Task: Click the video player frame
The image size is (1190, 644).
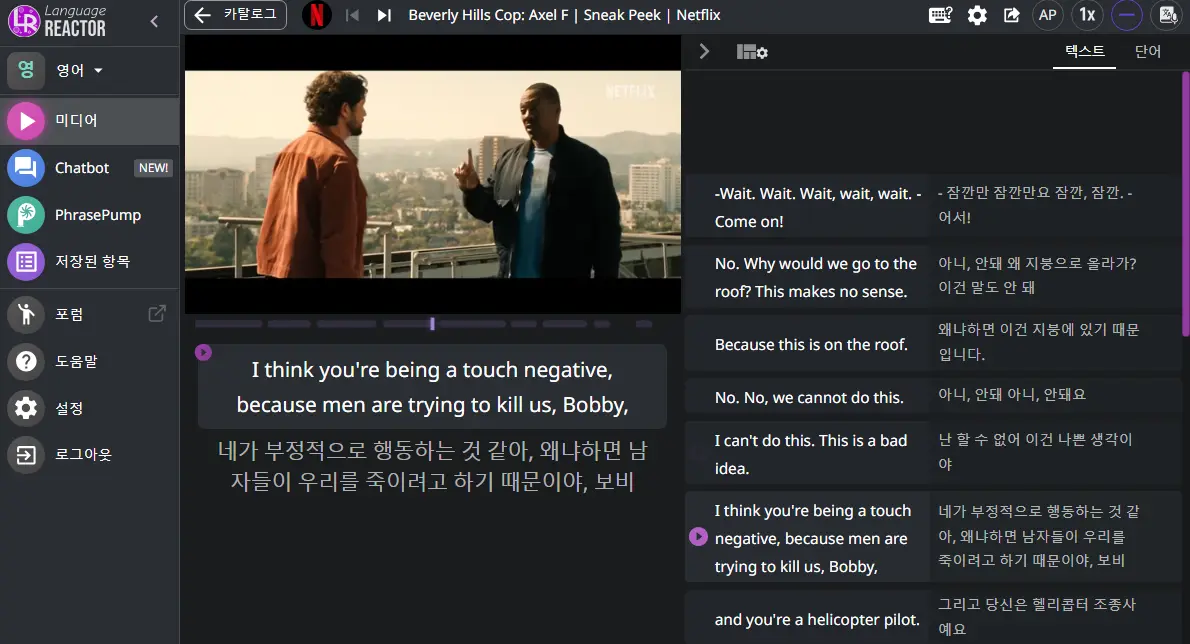Action: tap(433, 174)
